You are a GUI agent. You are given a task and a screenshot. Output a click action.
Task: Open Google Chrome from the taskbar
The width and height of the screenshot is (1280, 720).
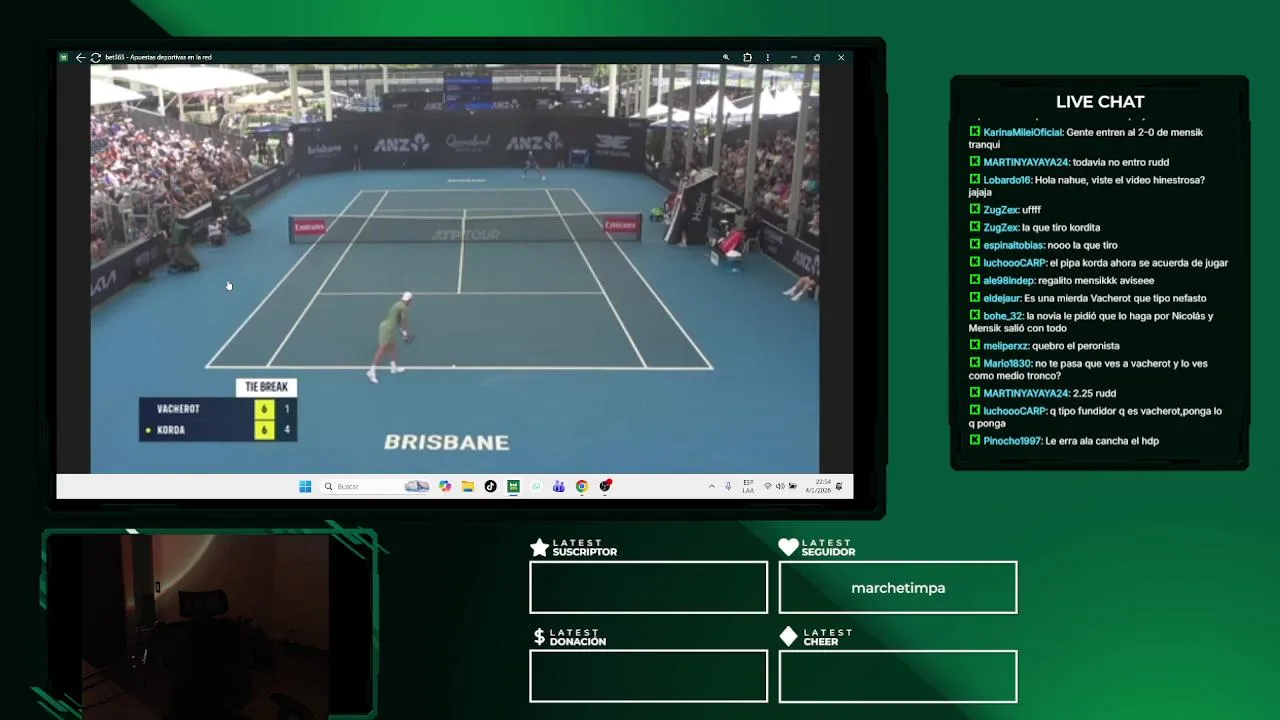(581, 486)
